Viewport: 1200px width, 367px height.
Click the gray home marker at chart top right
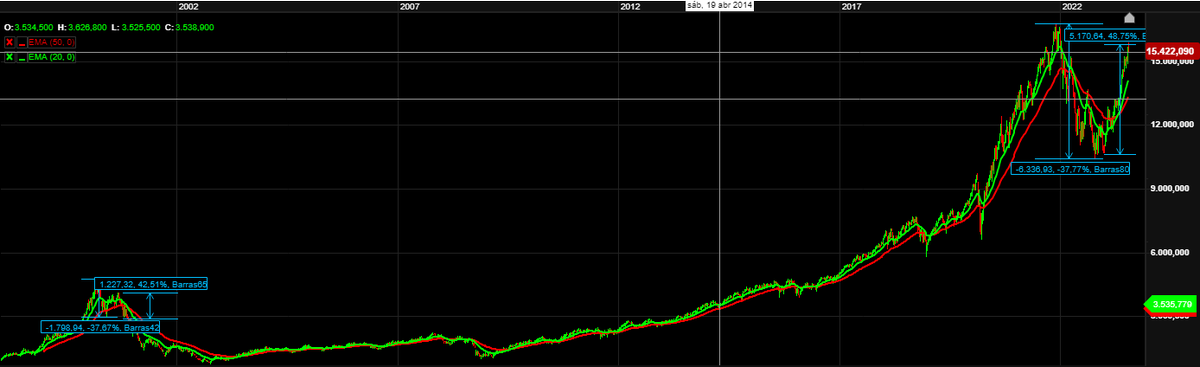point(1129,18)
